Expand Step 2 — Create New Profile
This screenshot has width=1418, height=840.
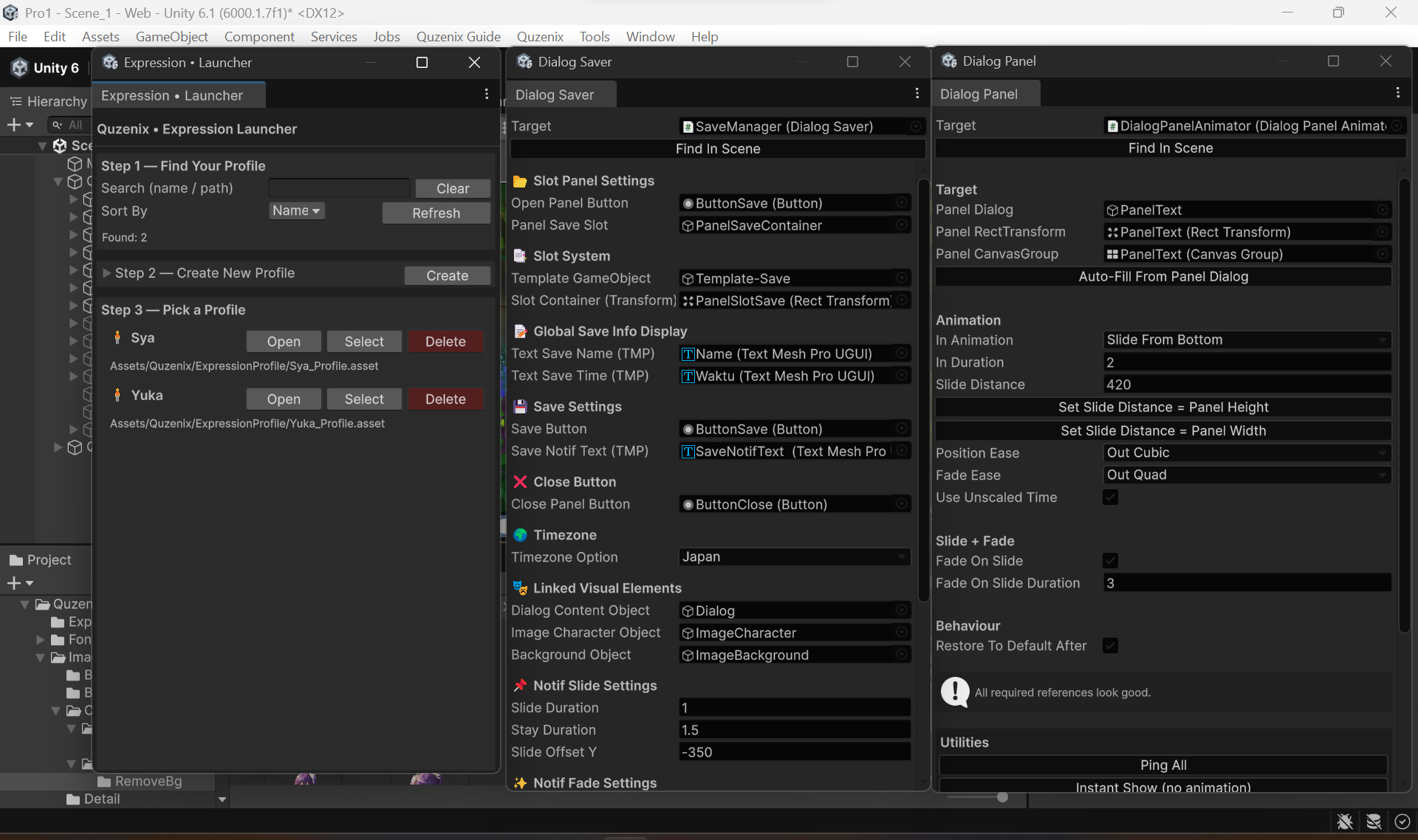(106, 273)
